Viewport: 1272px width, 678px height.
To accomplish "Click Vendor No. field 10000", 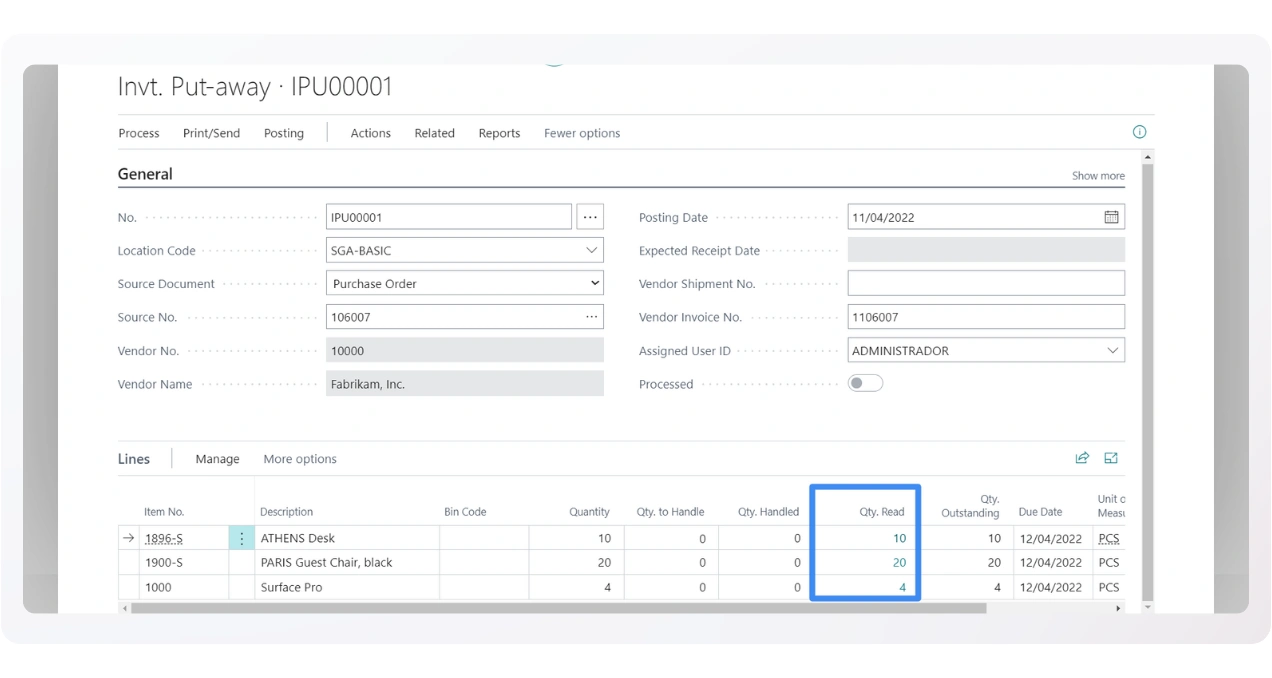I will tap(465, 350).
